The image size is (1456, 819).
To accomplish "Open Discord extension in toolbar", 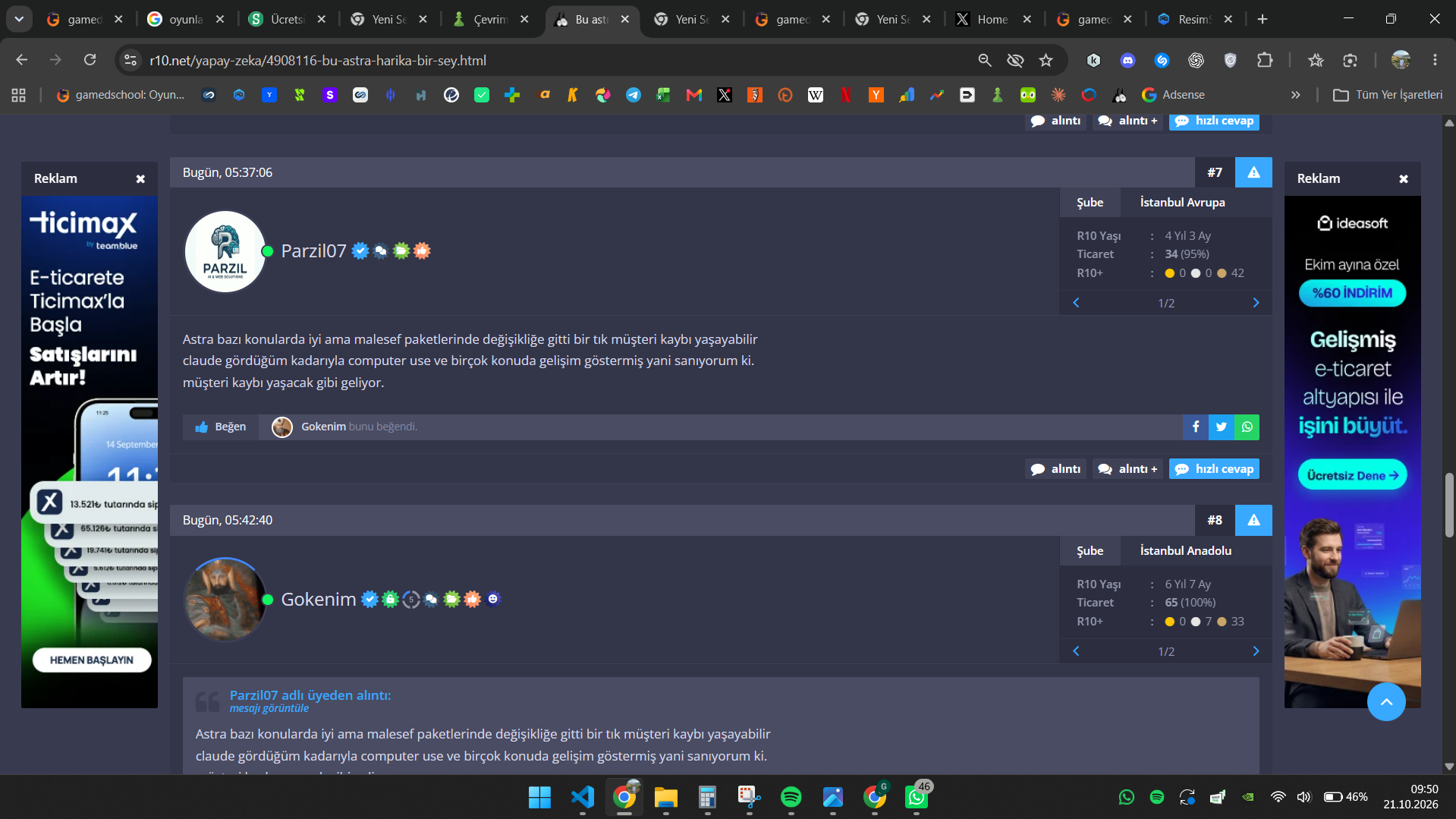I will pos(1127,60).
